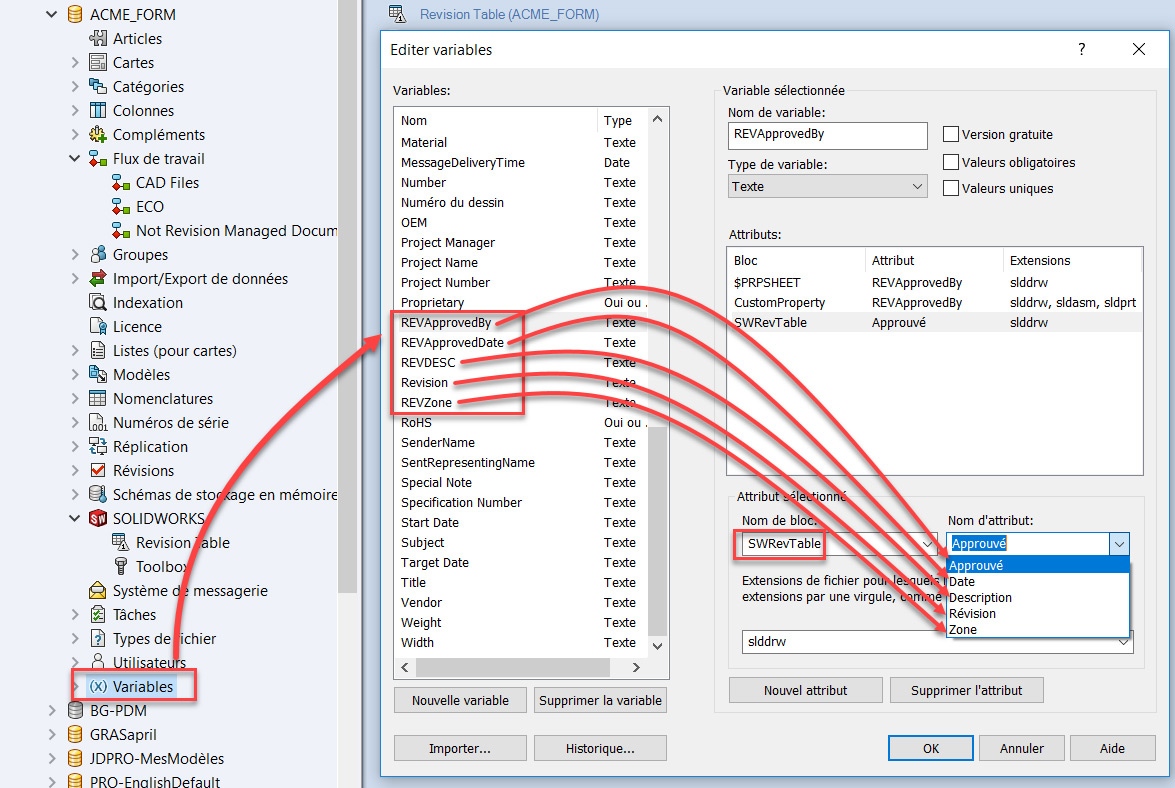Open the Nom d'attribut dropdown arrow
Screen dimensions: 1175x788
1119,544
